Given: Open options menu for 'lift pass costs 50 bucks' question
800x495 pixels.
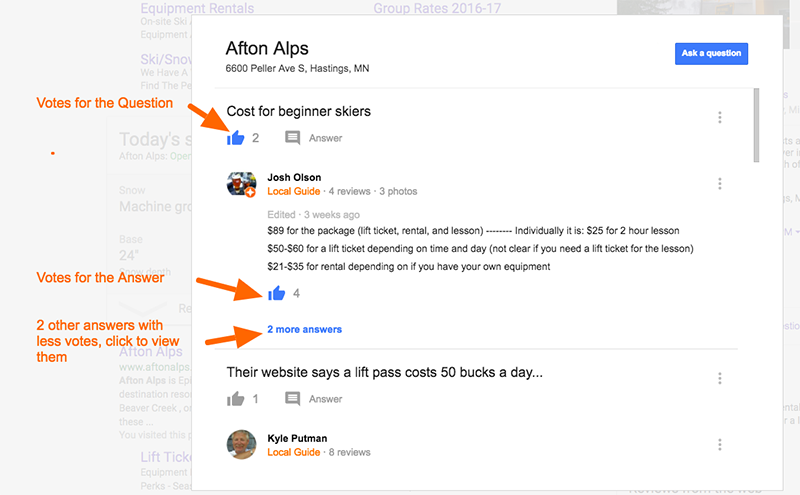Looking at the screenshot, I should click(x=719, y=378).
